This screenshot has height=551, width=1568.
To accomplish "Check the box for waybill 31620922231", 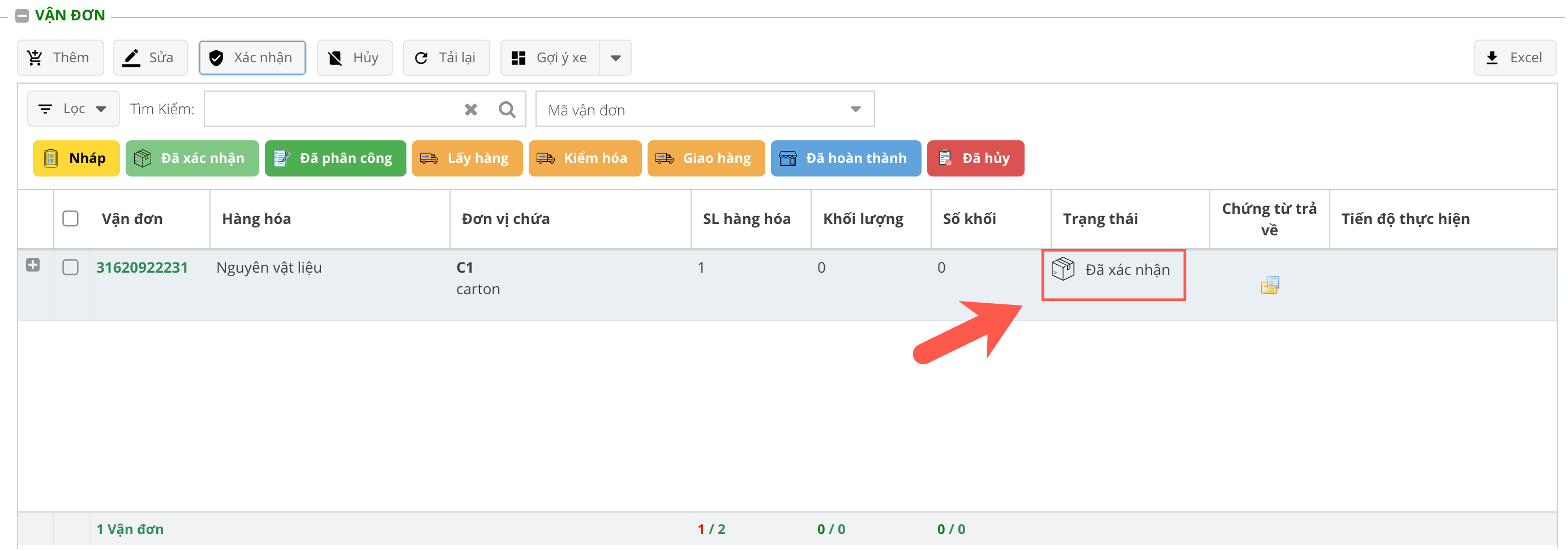I will (x=71, y=268).
